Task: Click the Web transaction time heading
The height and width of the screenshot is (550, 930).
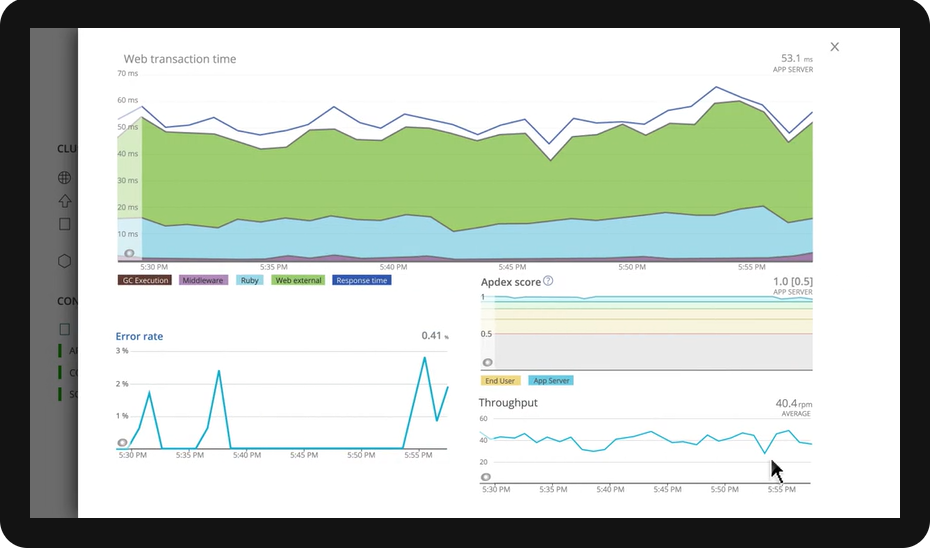Action: click(x=180, y=59)
